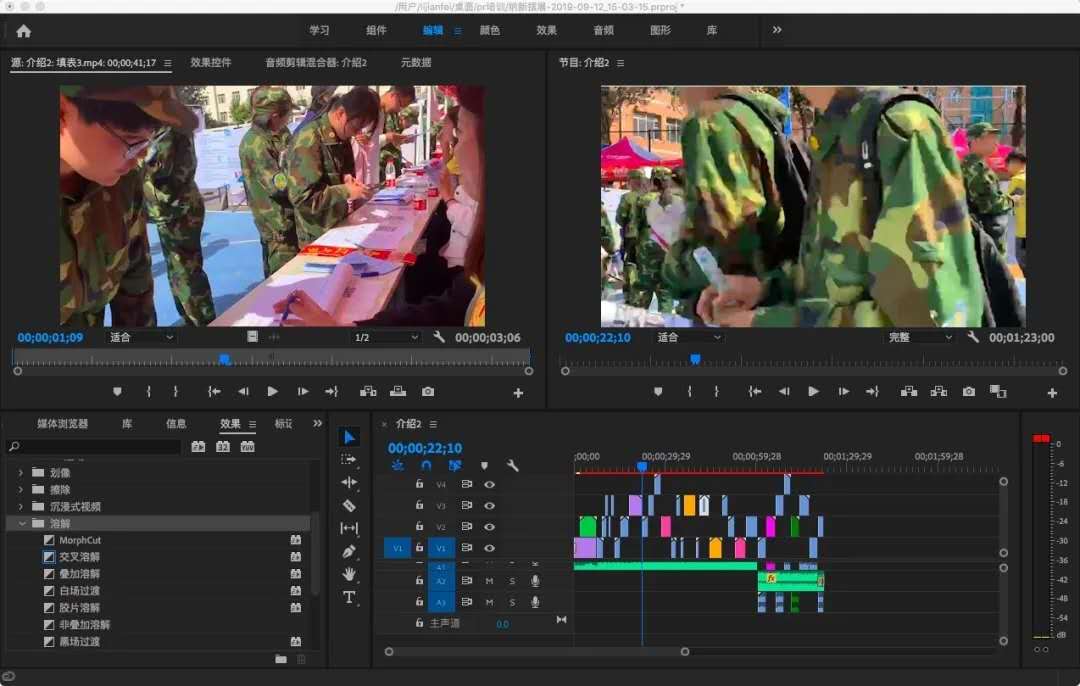This screenshot has height=686, width=1080.
Task: Click the Home icon at top left
Action: (23, 30)
